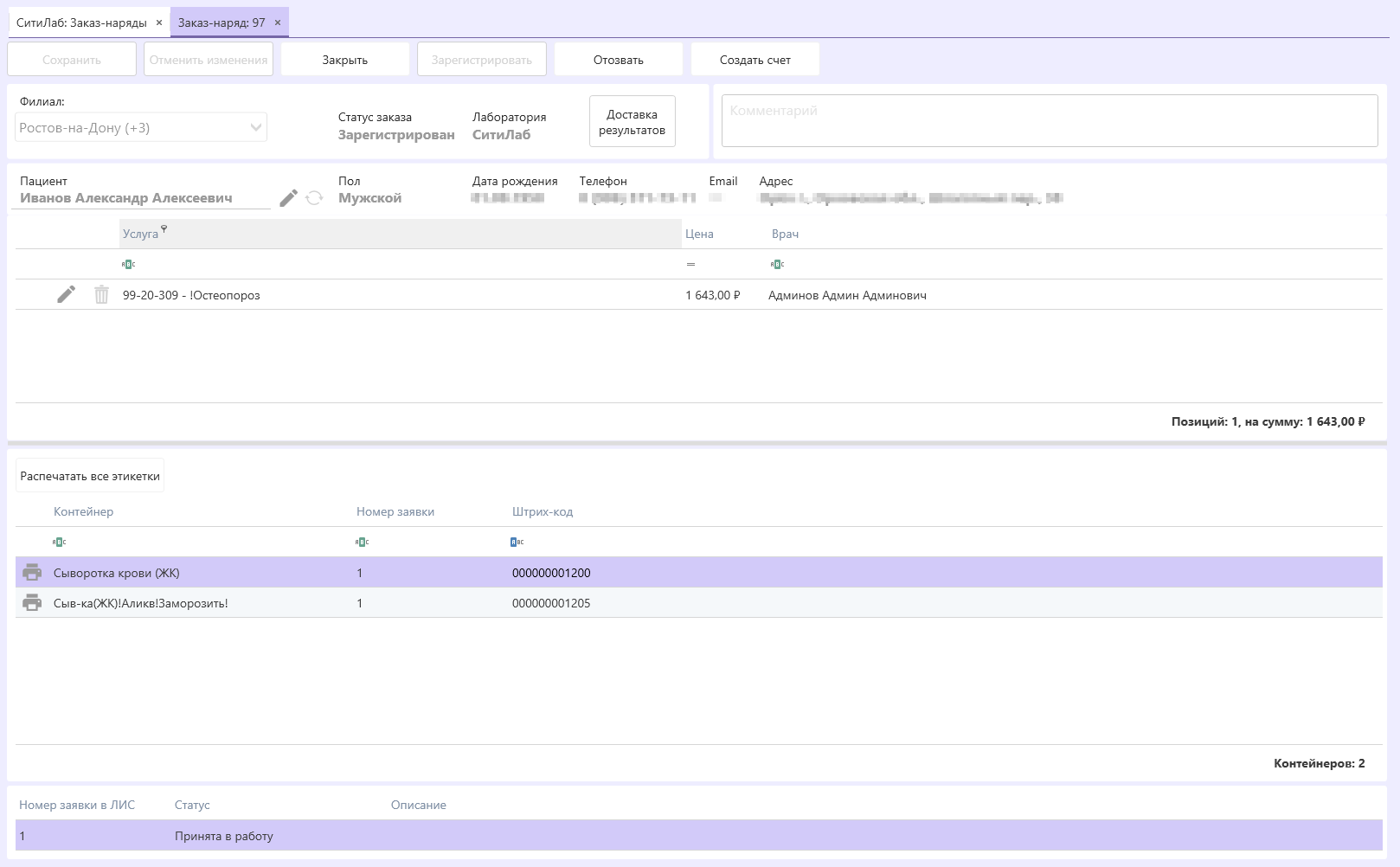Image resolution: width=1400 pixels, height=867 pixels.
Task: Close the Заказ-наряд: 97 tab
Action: coord(278,22)
